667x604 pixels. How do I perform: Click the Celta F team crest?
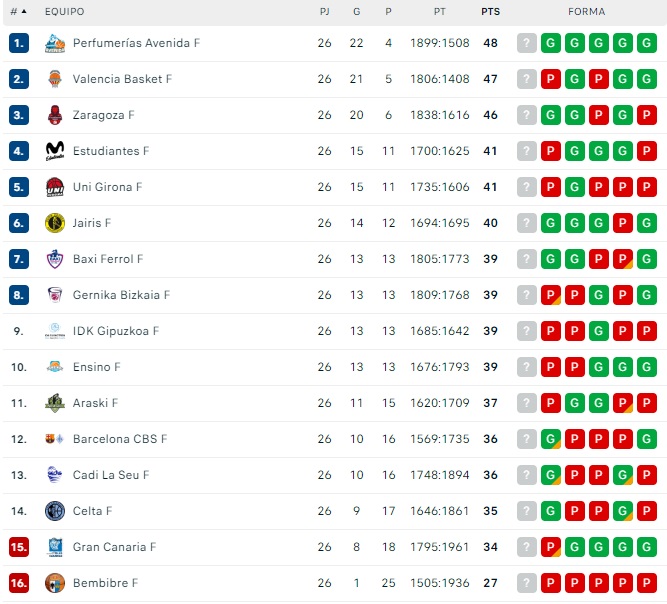coord(55,511)
